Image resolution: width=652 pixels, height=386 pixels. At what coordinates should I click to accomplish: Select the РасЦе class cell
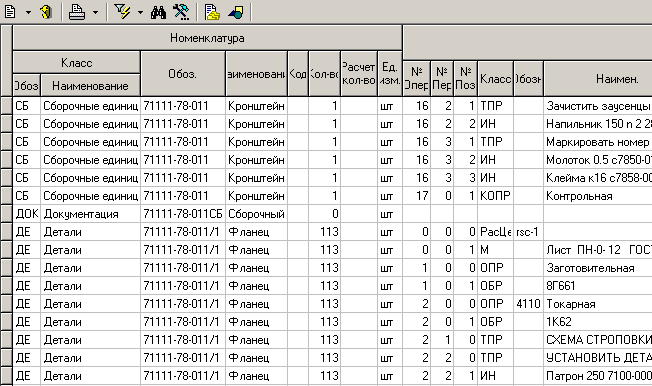coord(495,232)
